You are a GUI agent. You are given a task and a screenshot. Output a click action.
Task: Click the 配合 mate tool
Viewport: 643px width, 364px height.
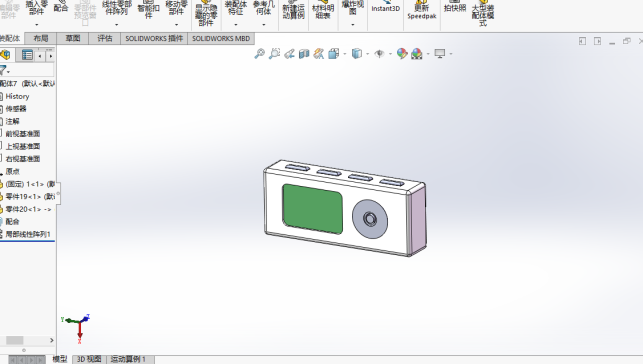(61, 7)
